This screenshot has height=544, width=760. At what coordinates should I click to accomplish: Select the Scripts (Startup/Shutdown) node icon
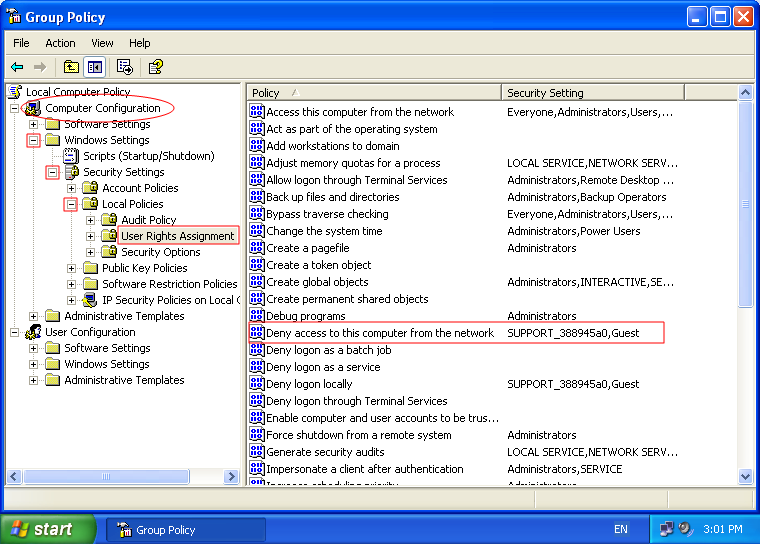[x=71, y=156]
